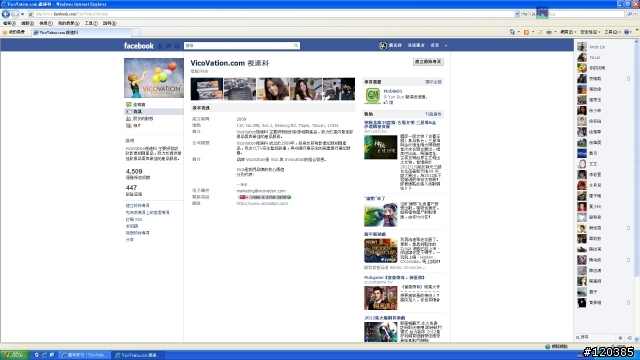The width and height of the screenshot is (640, 360).
Task: Click the Like link under Mobile01
Action: click(389, 102)
